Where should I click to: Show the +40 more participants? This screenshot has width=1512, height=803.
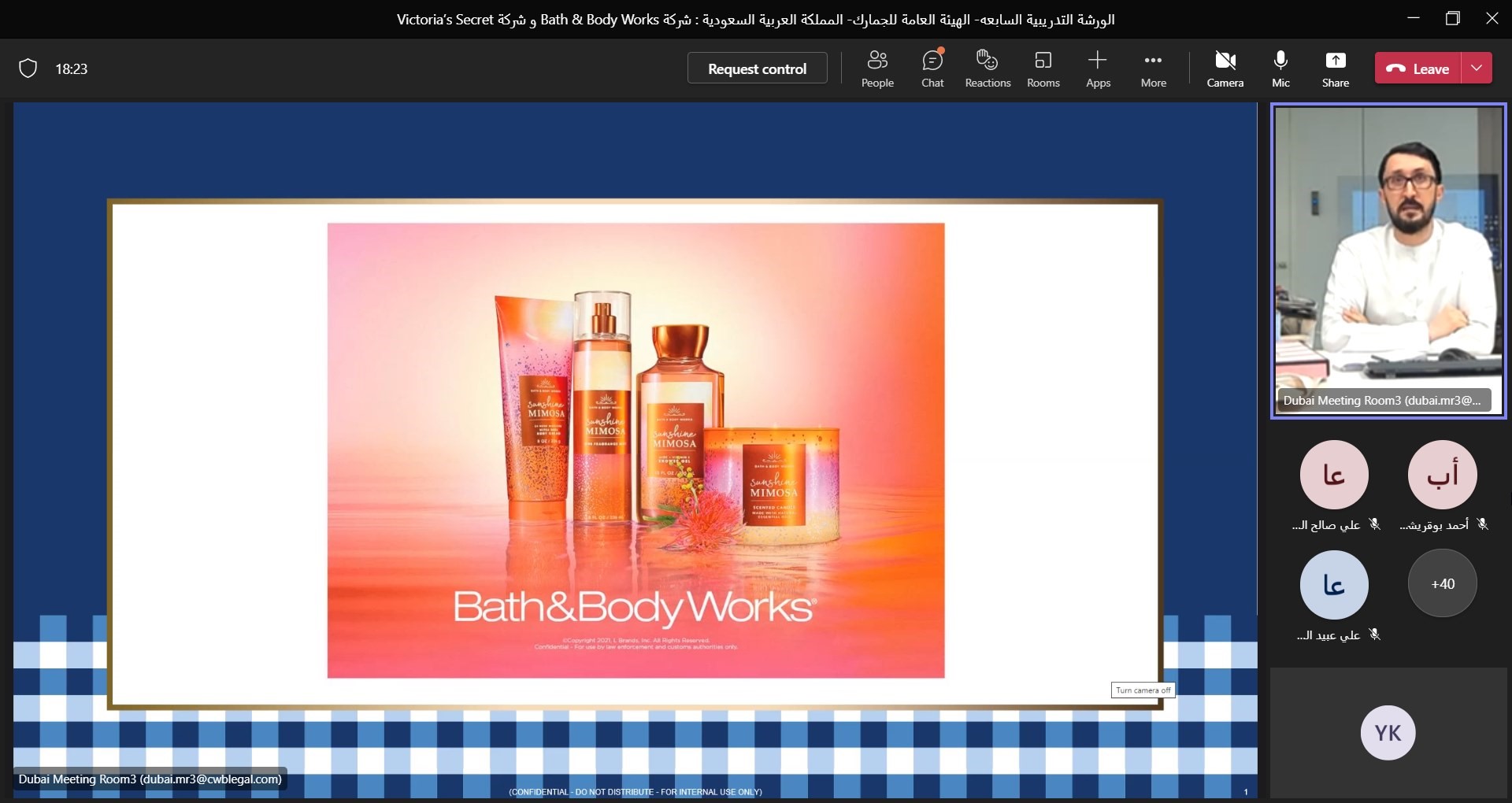click(1443, 583)
